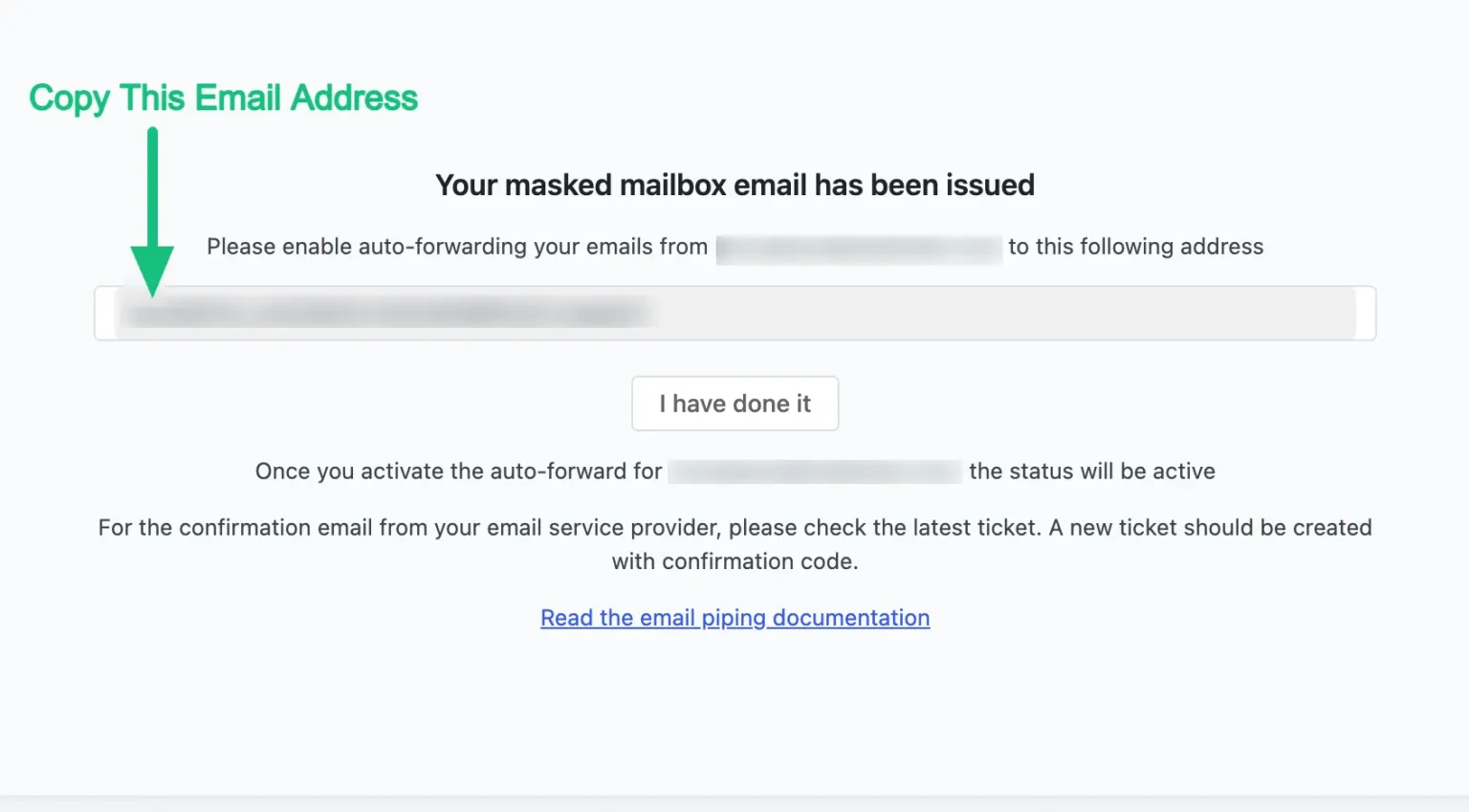Screen dimensions: 1469x812
Task: Select the blurred source email in instructions
Action: point(858,247)
